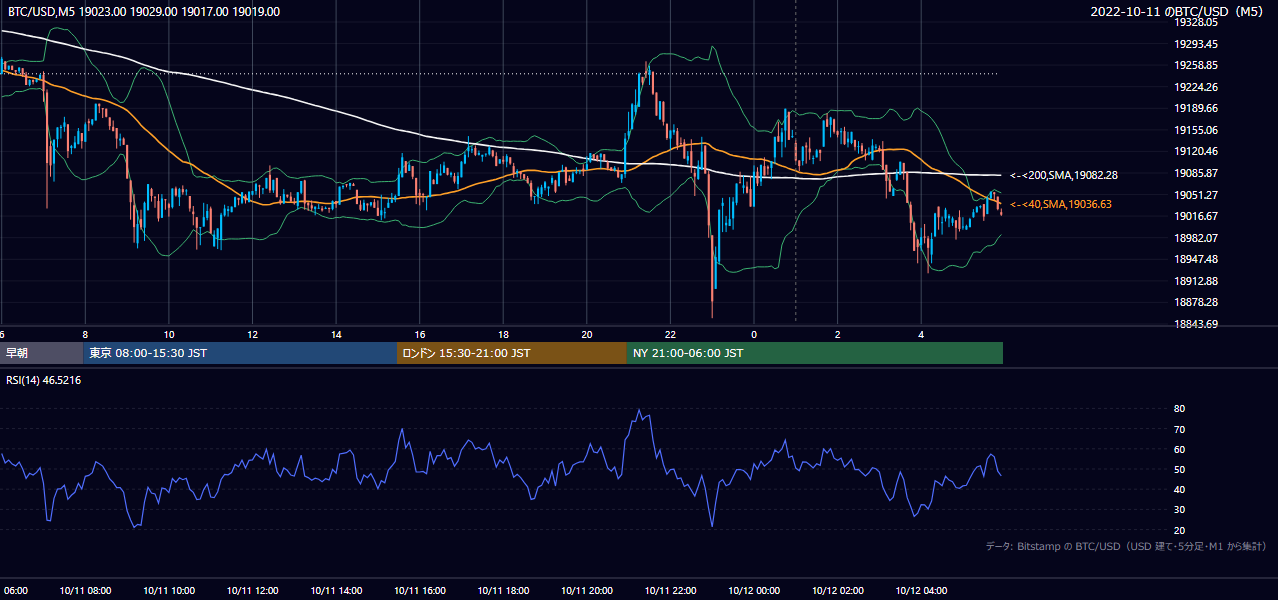The width and height of the screenshot is (1278, 600).
Task: Click price axis value 19258.85
Action: [x=1195, y=65]
